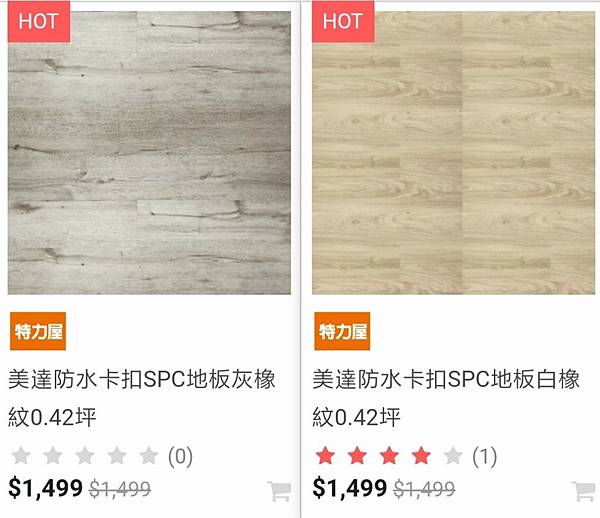
Task: Click 特力屋 brand logo under white oak
Action: click(x=342, y=331)
